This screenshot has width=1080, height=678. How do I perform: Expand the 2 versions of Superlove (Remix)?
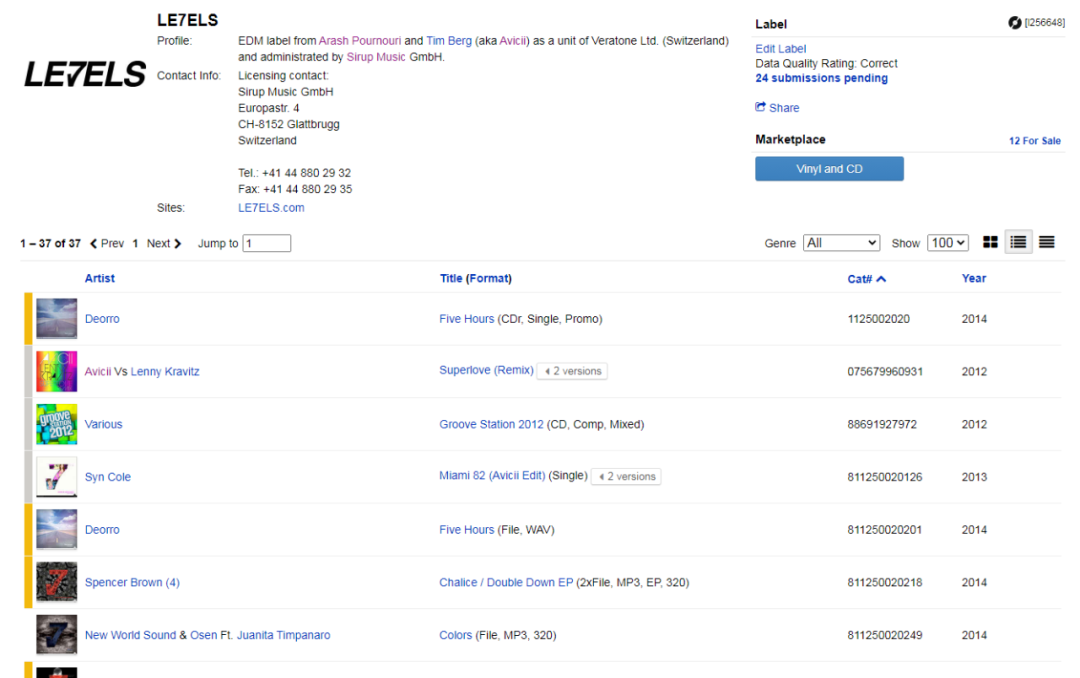pyautogui.click(x=572, y=371)
